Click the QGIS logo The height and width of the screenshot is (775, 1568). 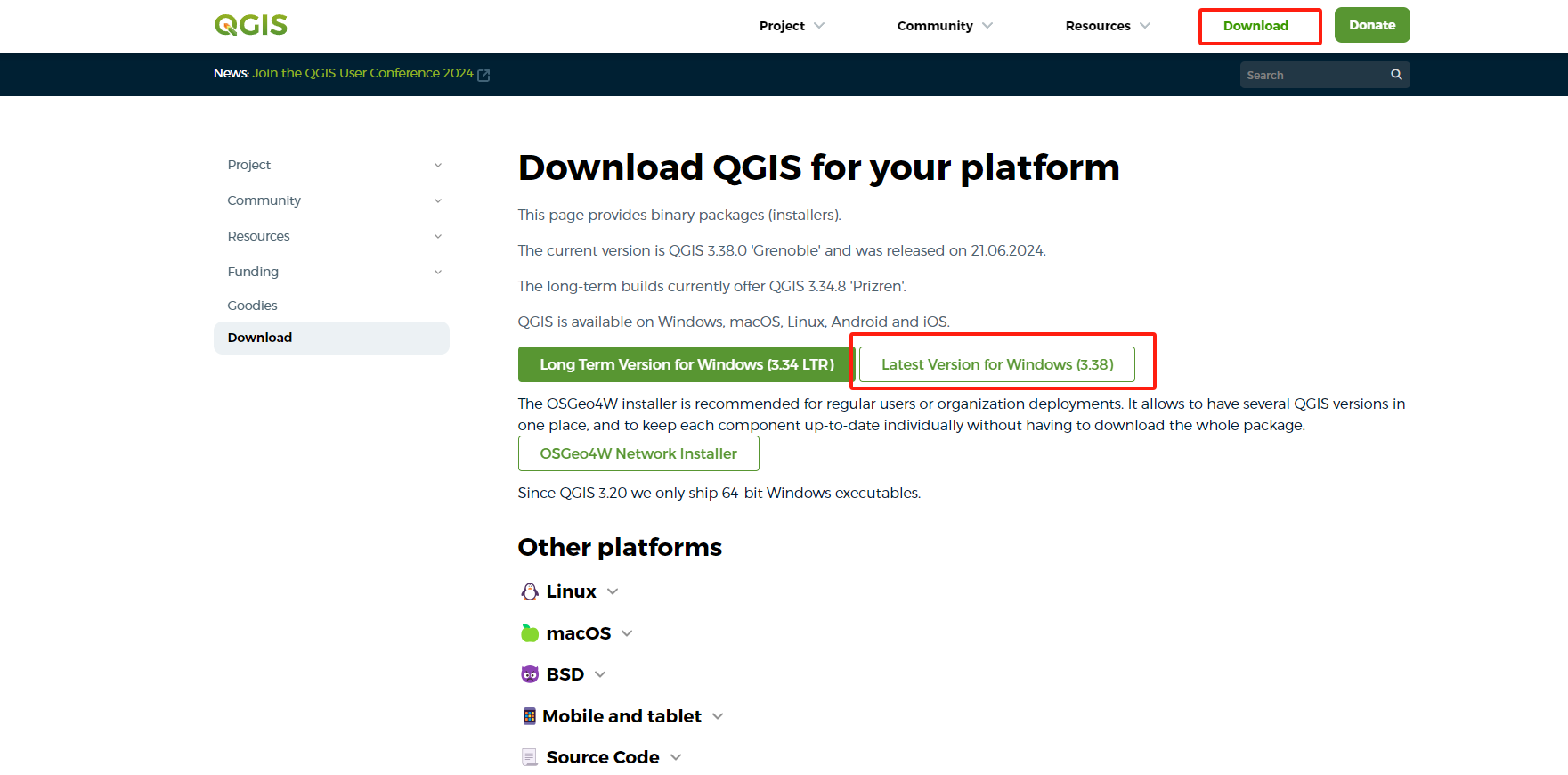coord(250,25)
